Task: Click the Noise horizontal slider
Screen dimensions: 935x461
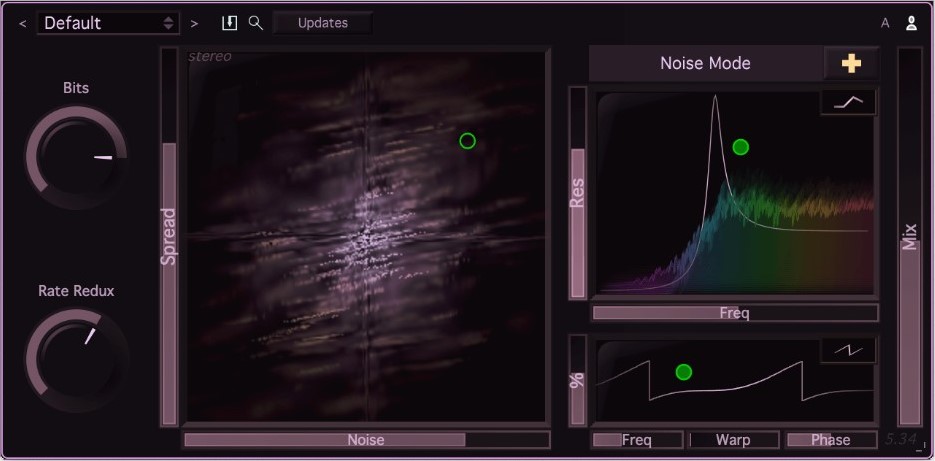Action: [x=366, y=440]
